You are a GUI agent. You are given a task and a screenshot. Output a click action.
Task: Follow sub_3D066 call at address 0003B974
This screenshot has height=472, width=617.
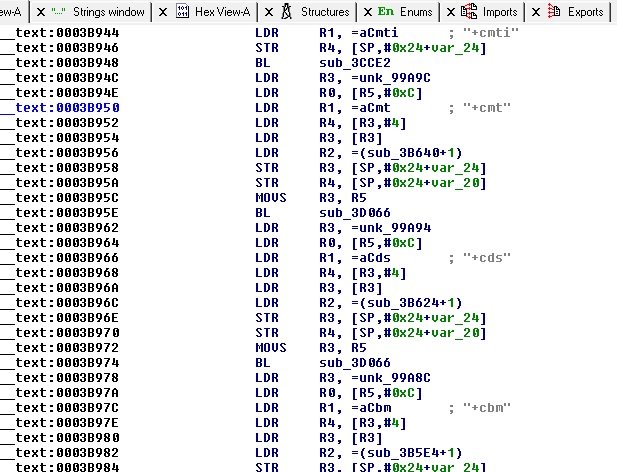click(x=355, y=363)
